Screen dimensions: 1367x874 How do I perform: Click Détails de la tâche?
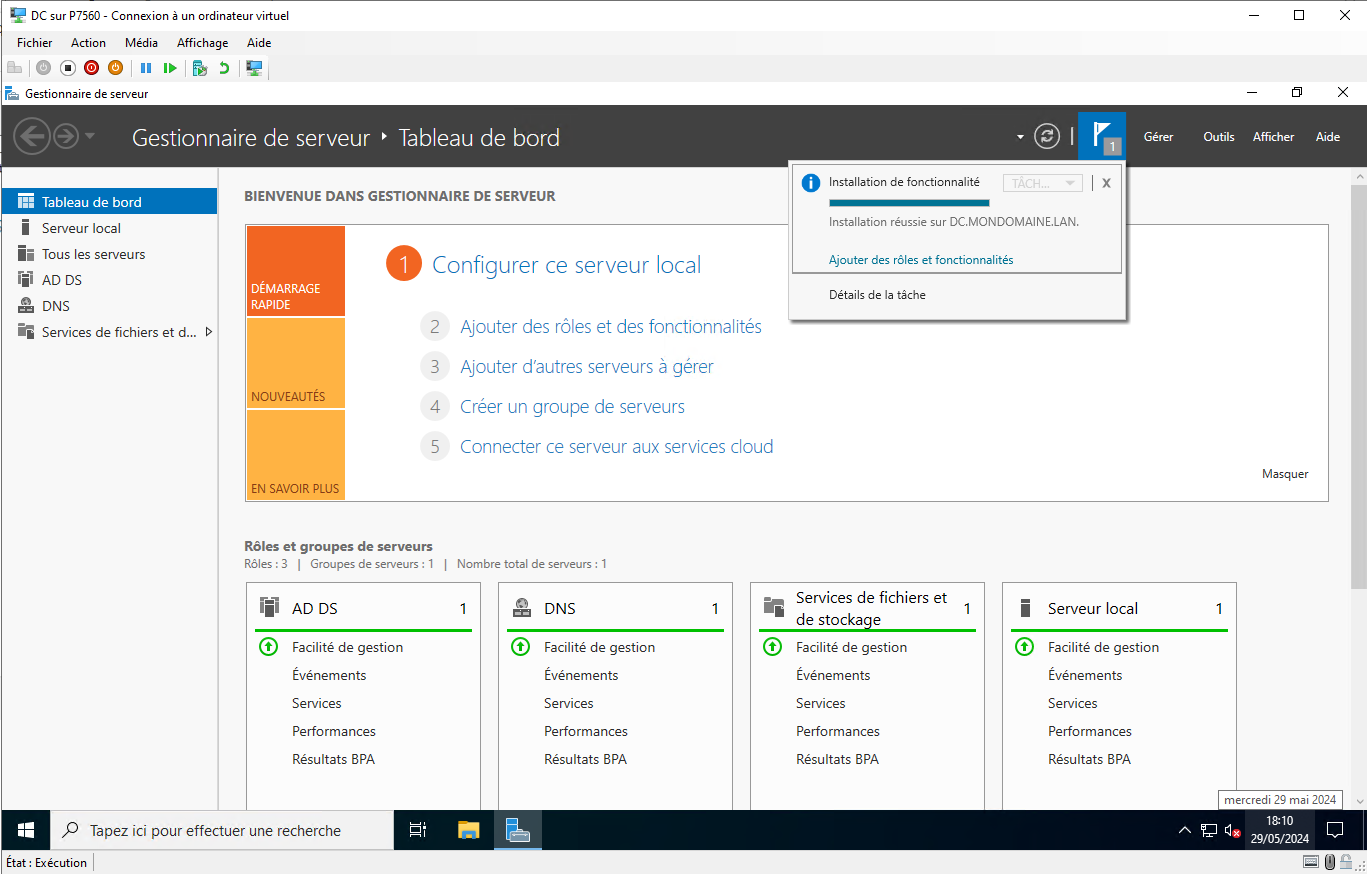(x=877, y=295)
